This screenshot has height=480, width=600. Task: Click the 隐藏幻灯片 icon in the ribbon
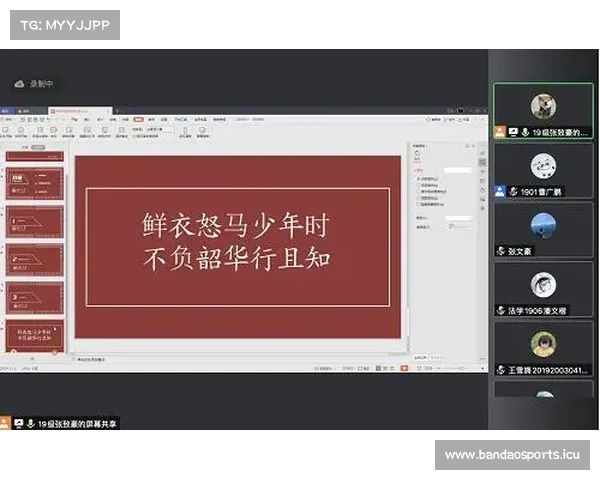[x=87, y=130]
